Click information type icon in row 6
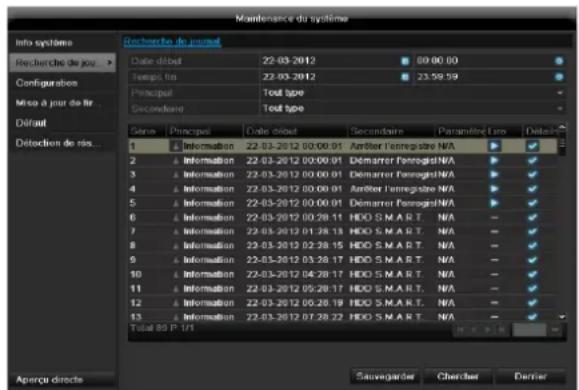 pyautogui.click(x=176, y=218)
